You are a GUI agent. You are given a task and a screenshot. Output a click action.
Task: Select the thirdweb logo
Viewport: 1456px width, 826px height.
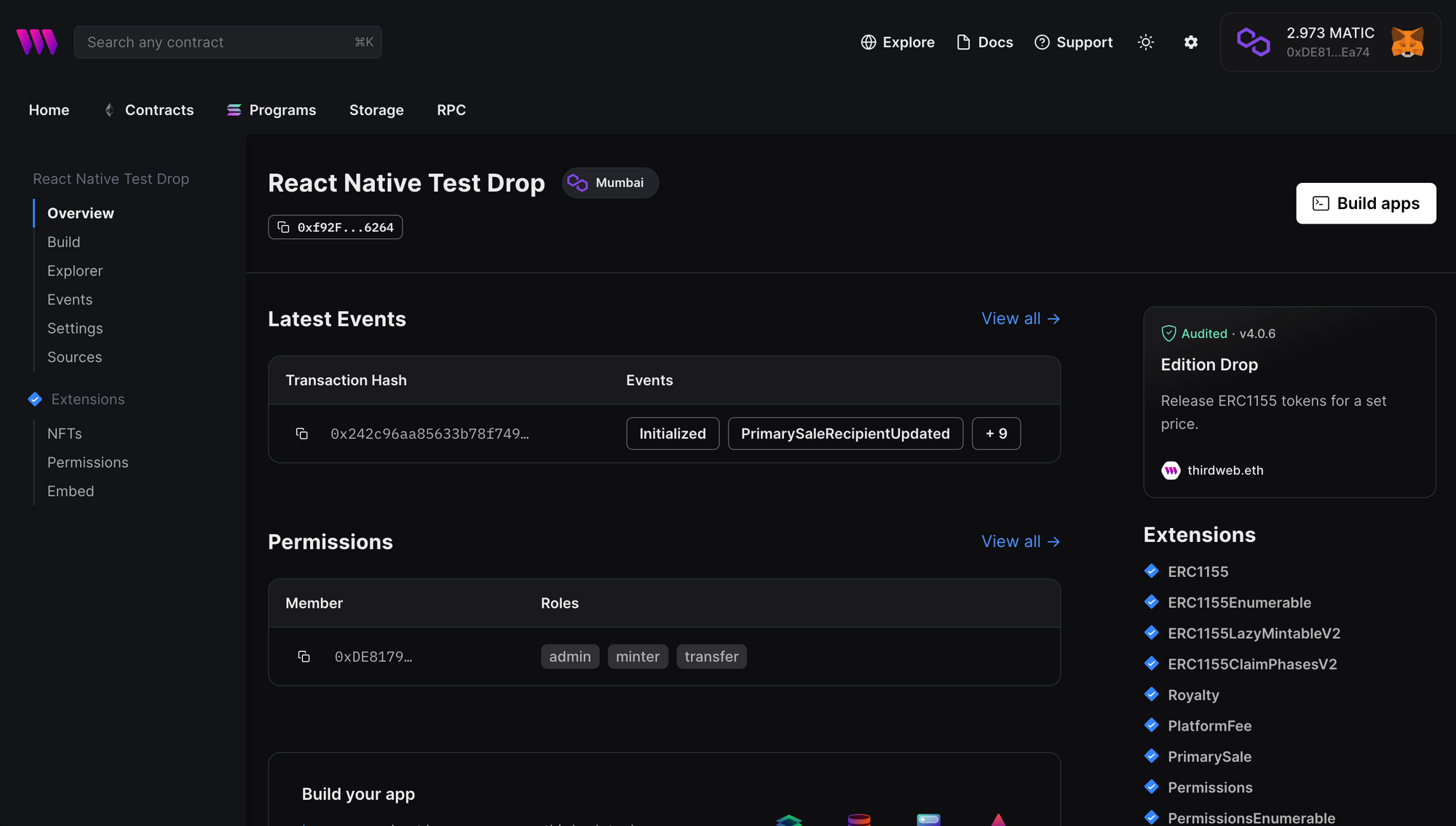[36, 42]
